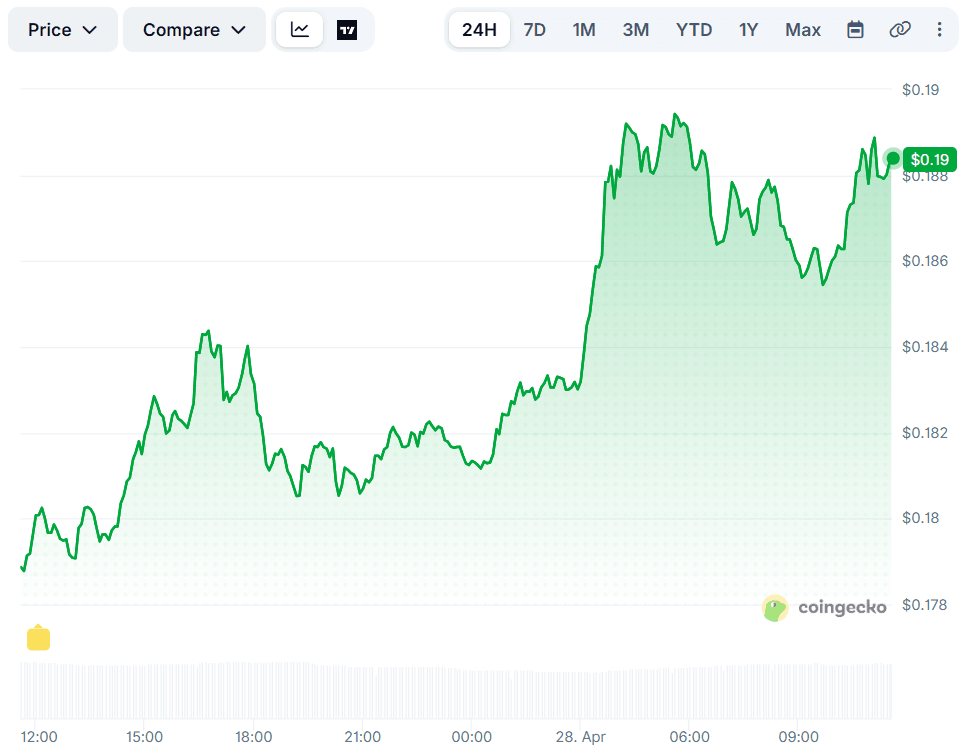Click the 28. Apr date marker
The width and height of the screenshot is (961, 755).
coord(580,737)
